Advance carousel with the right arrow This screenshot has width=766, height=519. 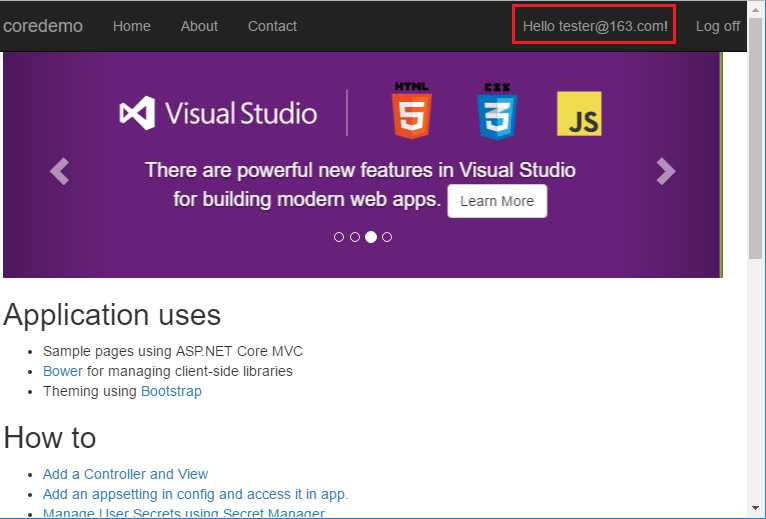(x=666, y=171)
